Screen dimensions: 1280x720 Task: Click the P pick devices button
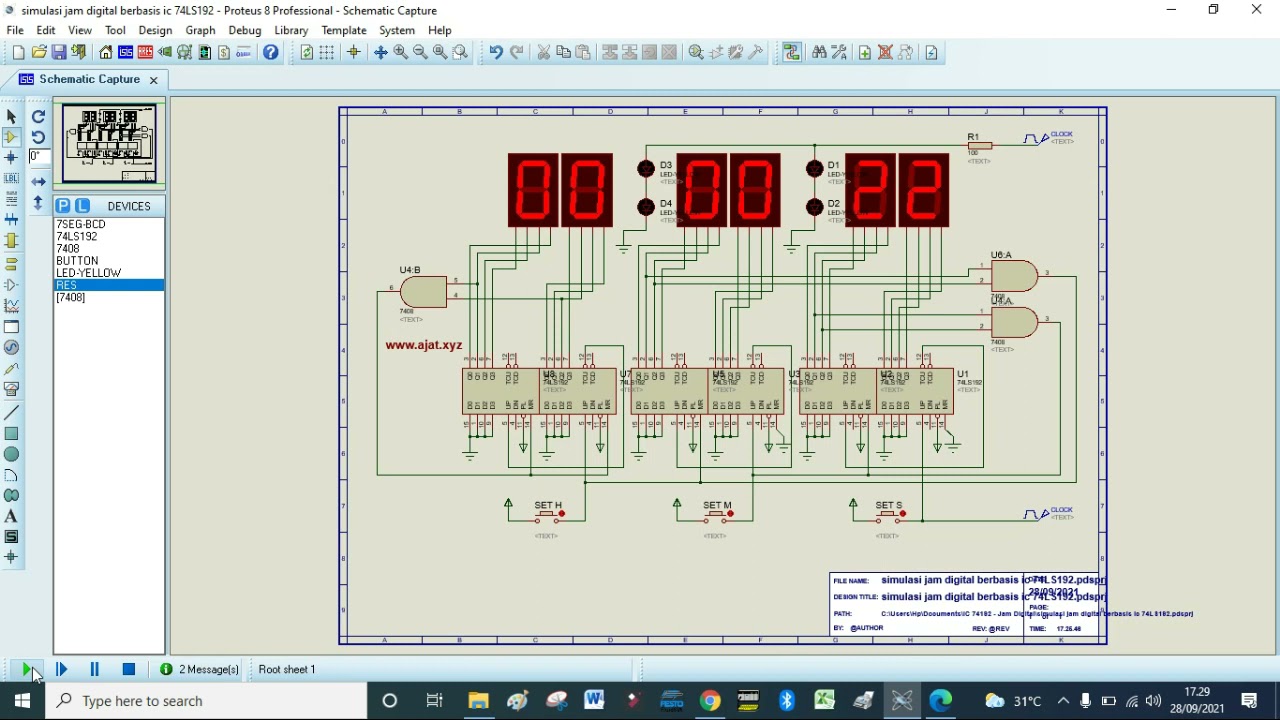click(x=63, y=206)
